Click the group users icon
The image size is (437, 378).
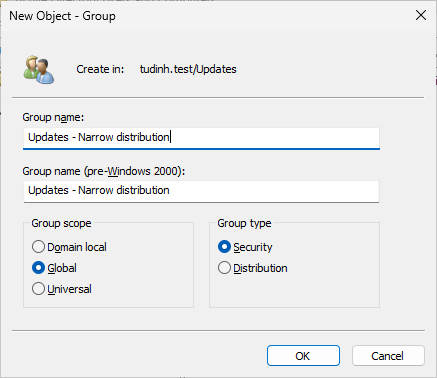click(x=39, y=69)
